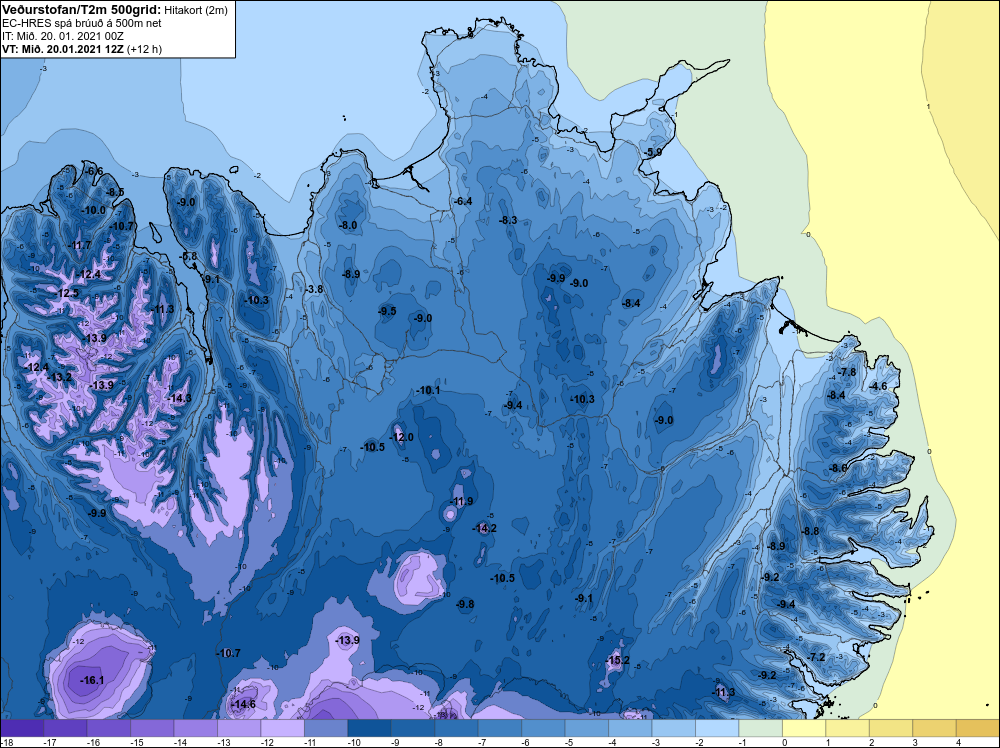Click the -8.8 temperature label
Screen dimensions: 1000x748
[810, 531]
